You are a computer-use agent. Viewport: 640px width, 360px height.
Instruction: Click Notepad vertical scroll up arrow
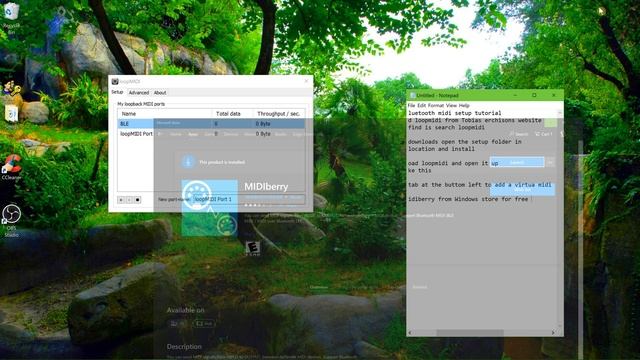tap(560, 113)
